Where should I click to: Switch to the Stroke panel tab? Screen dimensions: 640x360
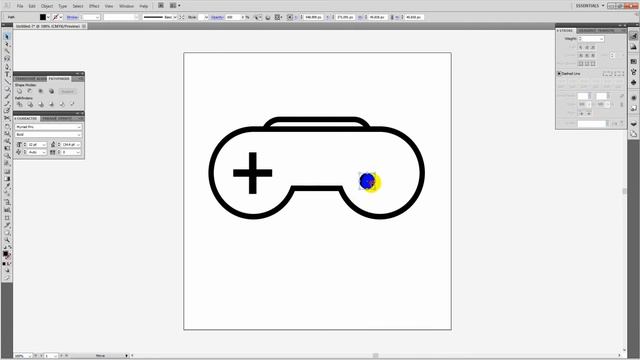566,31
